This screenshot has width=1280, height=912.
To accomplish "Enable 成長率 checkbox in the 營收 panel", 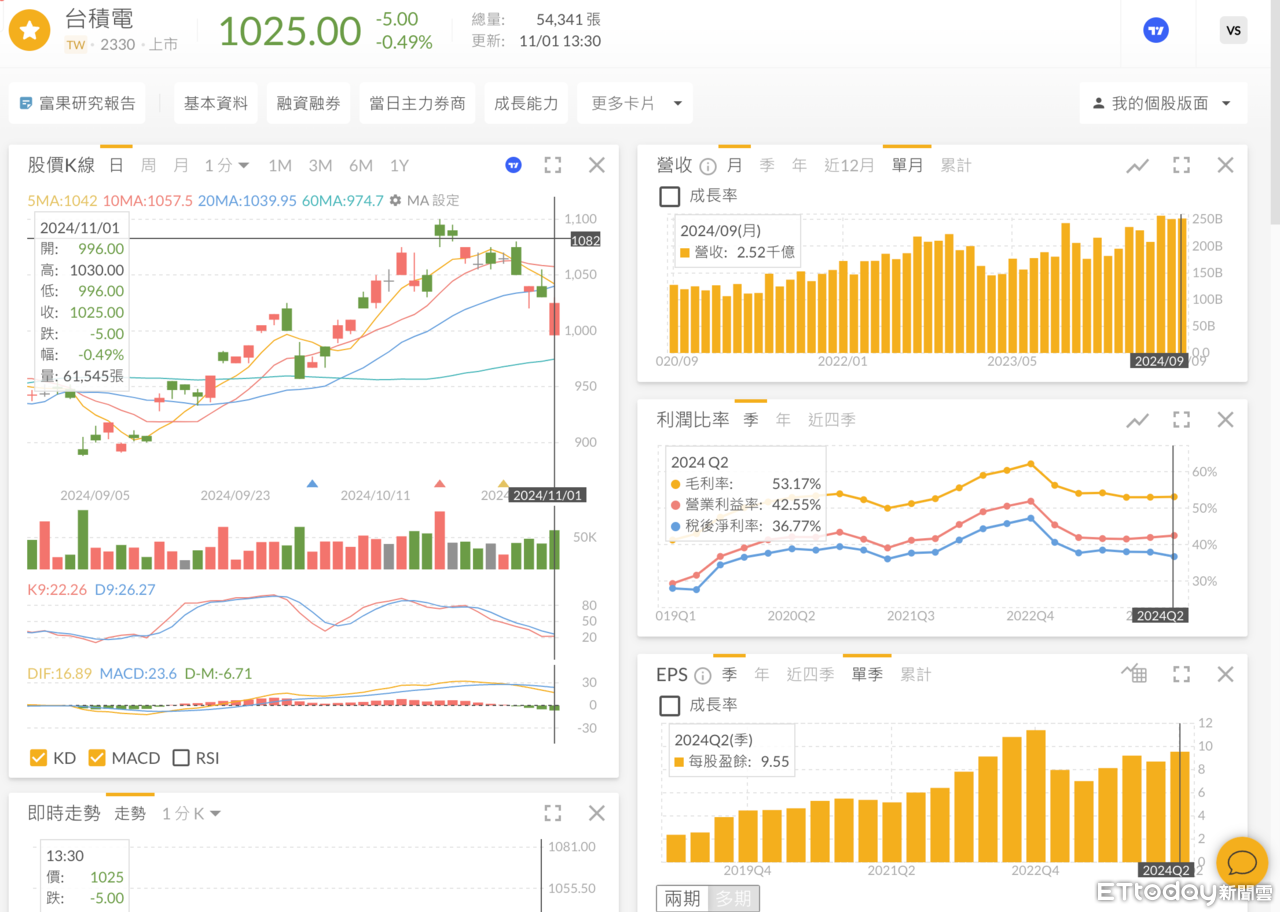I will pos(670,196).
